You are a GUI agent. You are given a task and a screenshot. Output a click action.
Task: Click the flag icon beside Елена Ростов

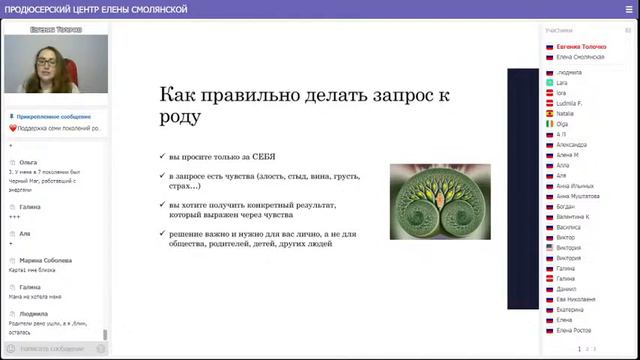[550, 331]
